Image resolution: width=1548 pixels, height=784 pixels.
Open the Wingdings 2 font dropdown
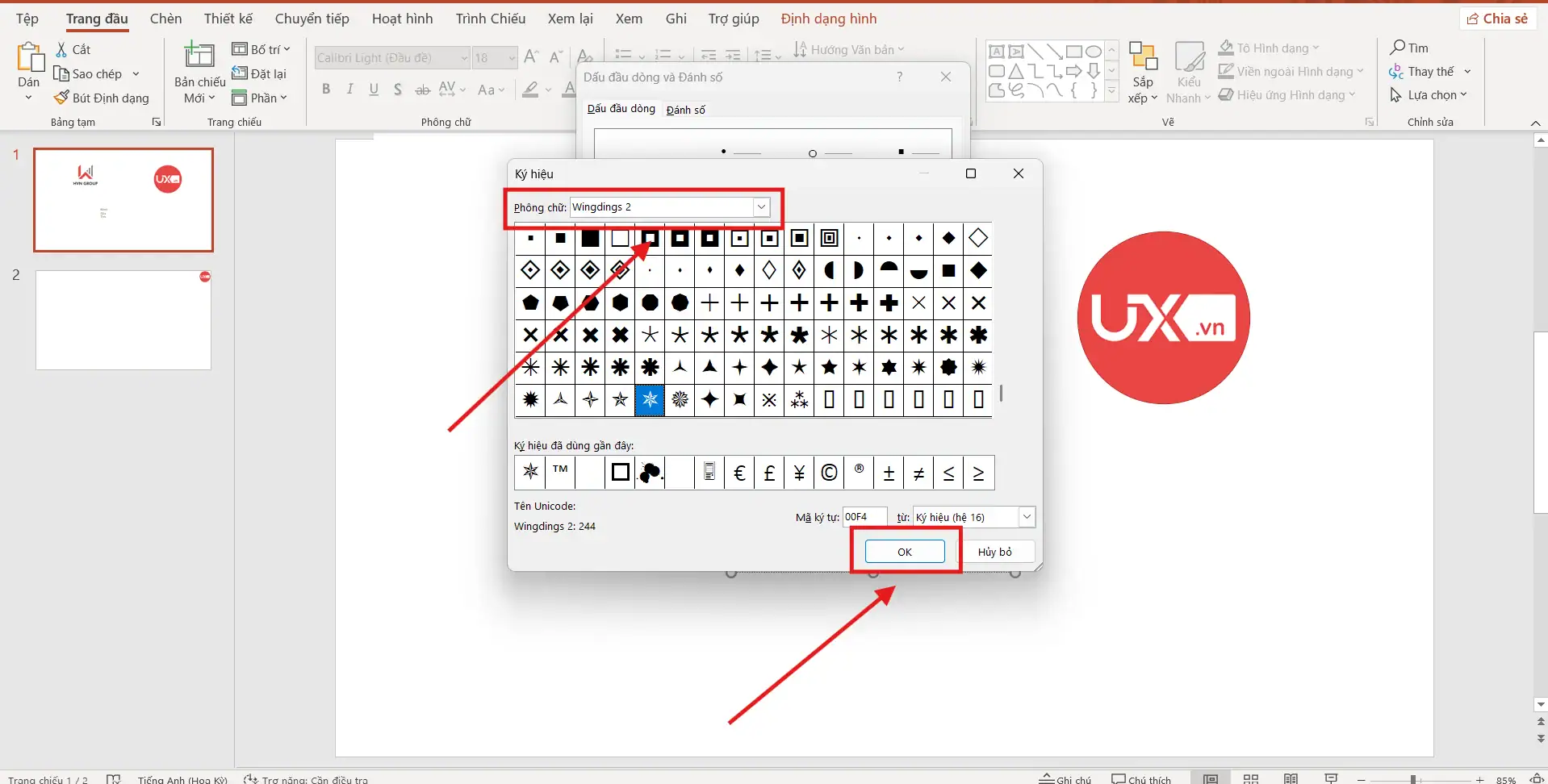(x=761, y=207)
